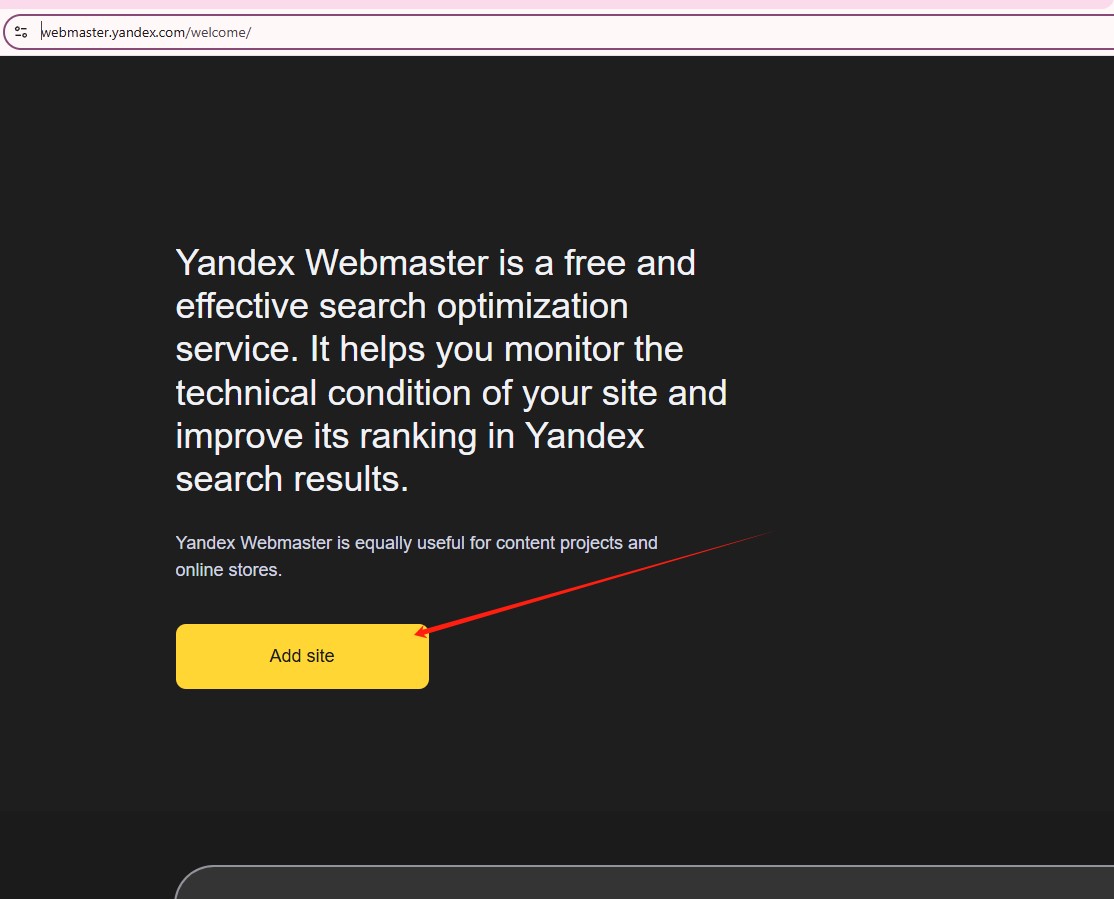The width and height of the screenshot is (1114, 899).
Task: Click the rounded gray panel at page bottom
Action: [644, 882]
